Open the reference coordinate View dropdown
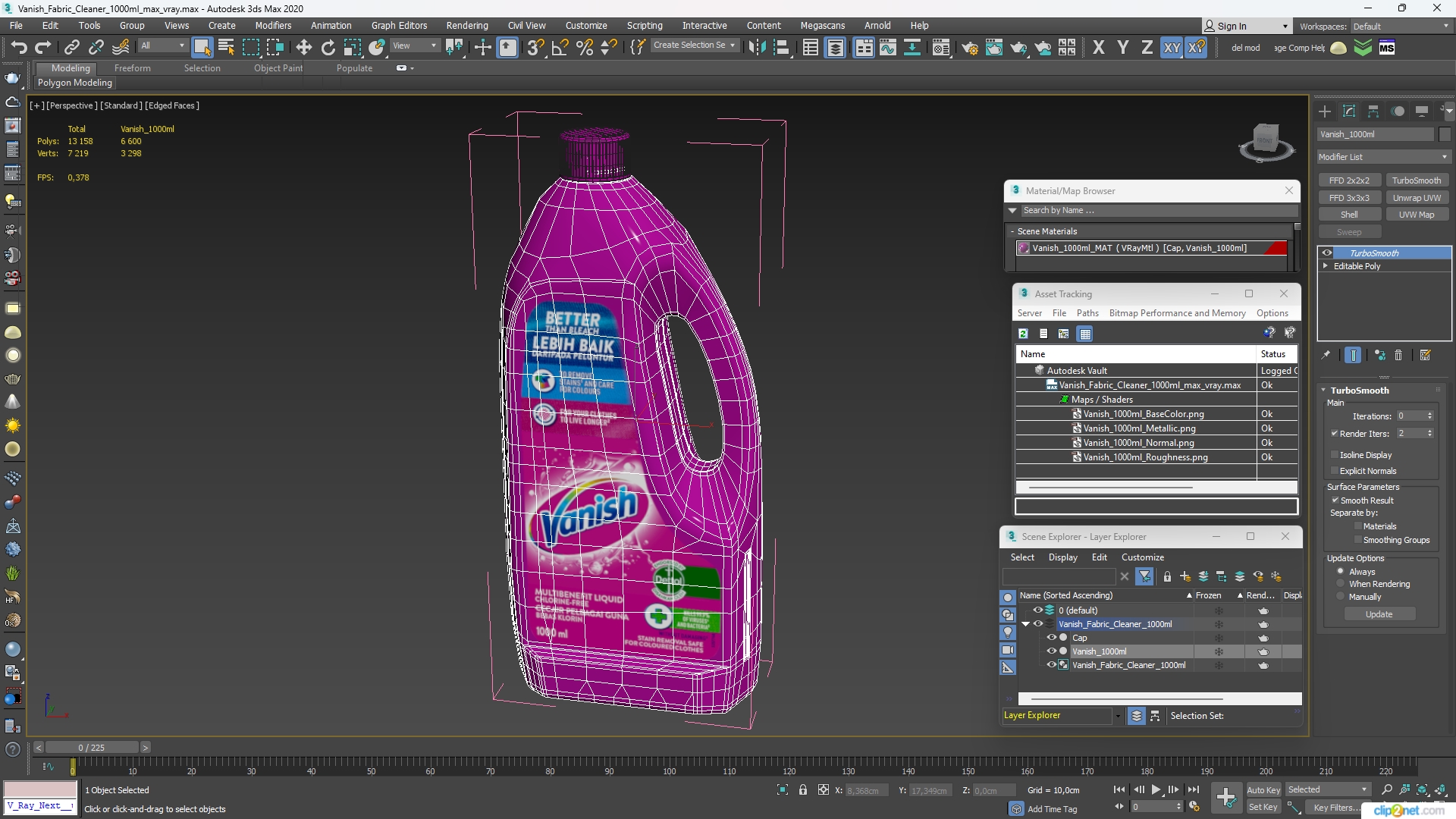The image size is (1456, 819). (415, 46)
